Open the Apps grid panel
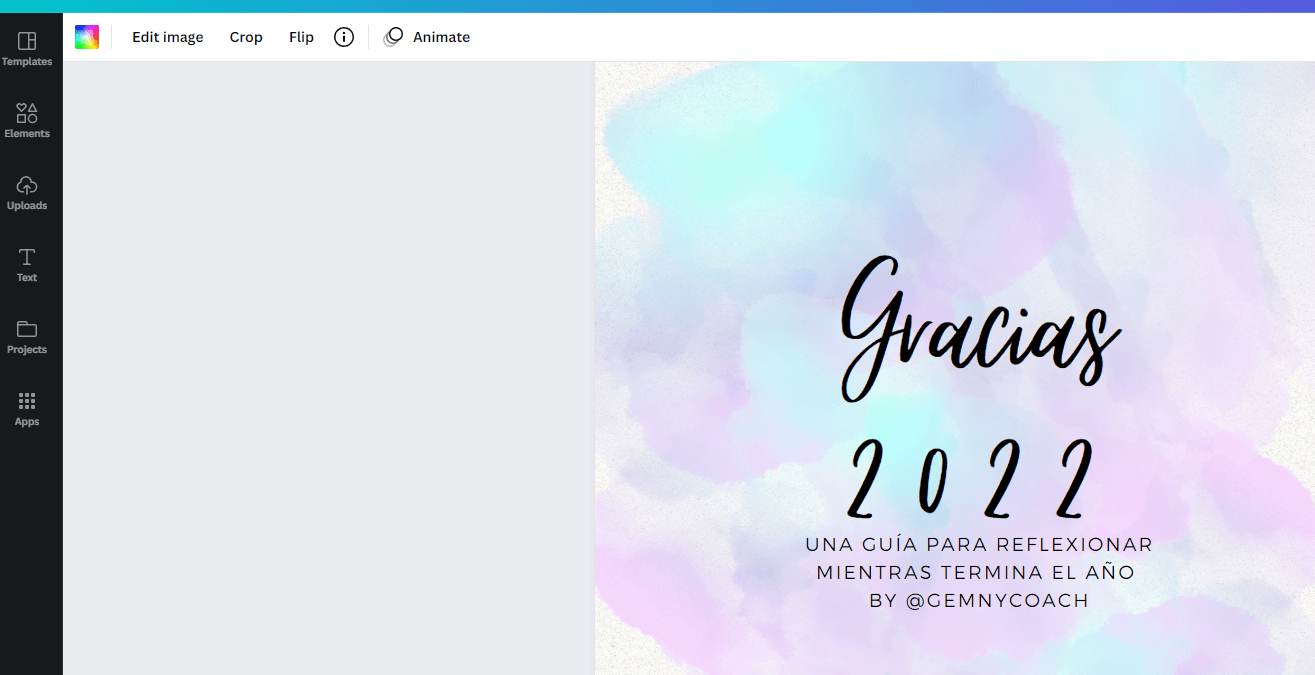Image resolution: width=1315 pixels, height=675 pixels. coord(27,408)
